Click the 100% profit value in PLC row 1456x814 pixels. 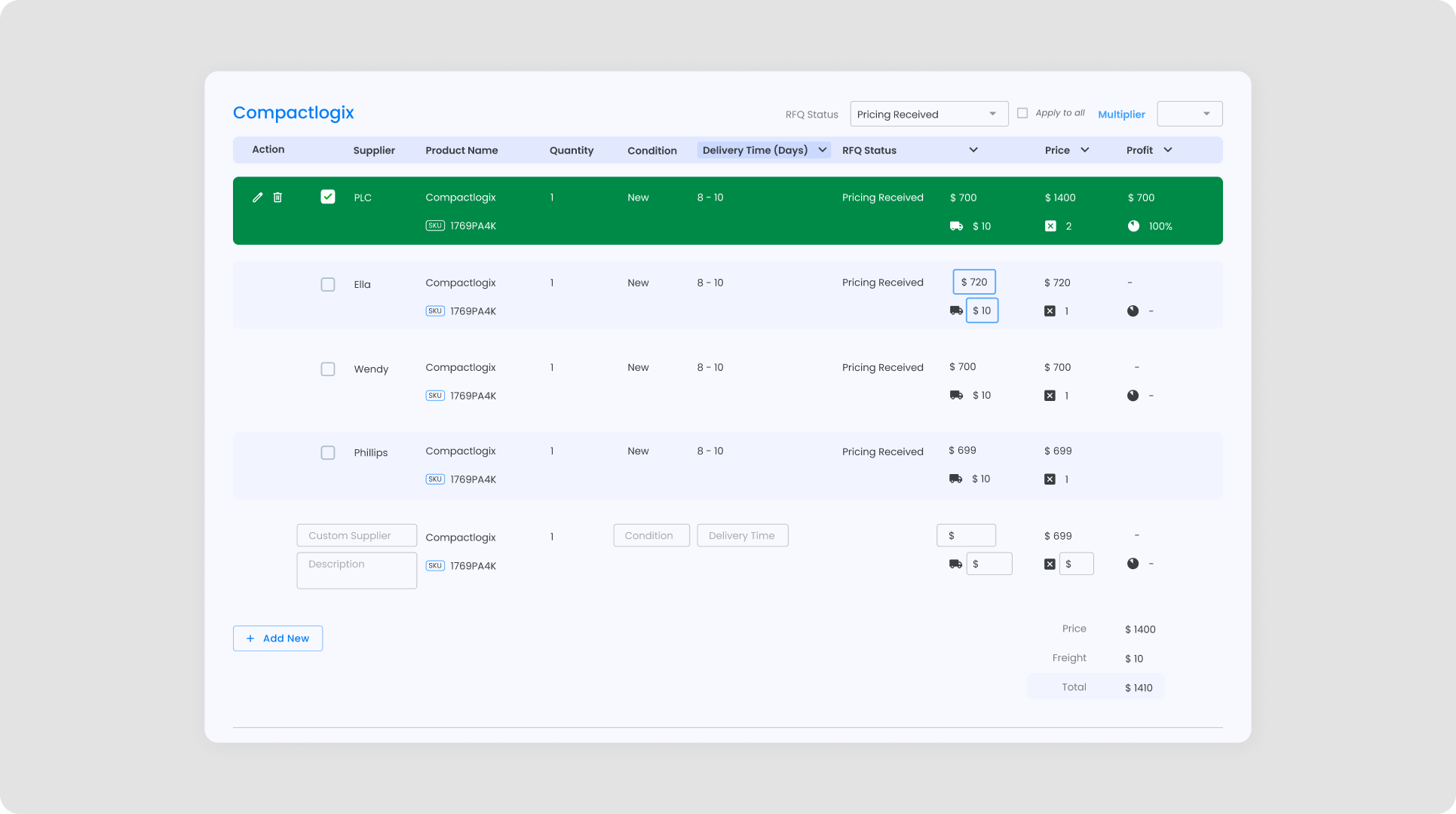[x=1160, y=226]
